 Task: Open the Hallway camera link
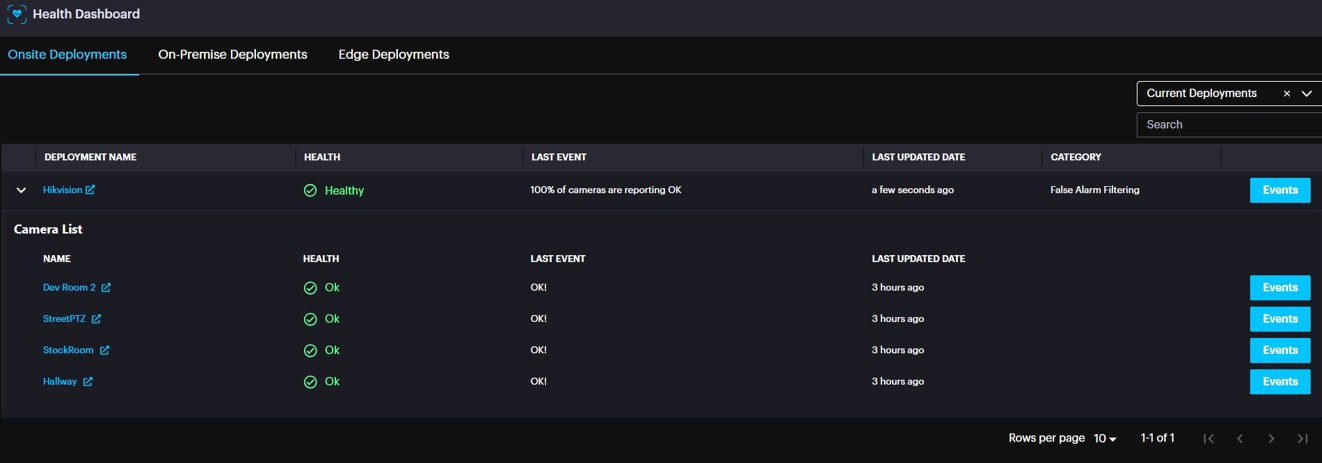[x=60, y=382]
